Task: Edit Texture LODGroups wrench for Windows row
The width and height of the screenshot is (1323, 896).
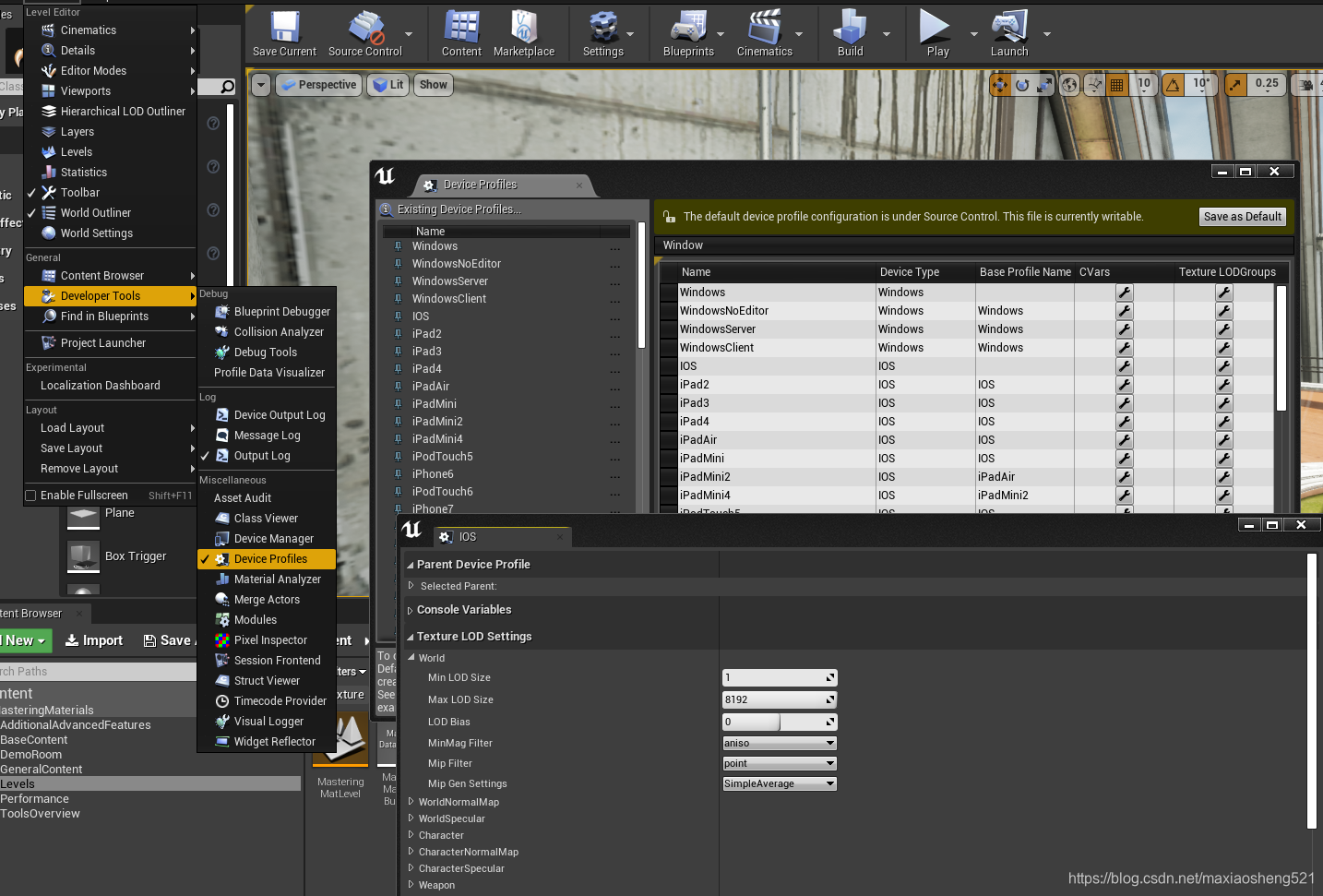Action: click(x=1223, y=293)
